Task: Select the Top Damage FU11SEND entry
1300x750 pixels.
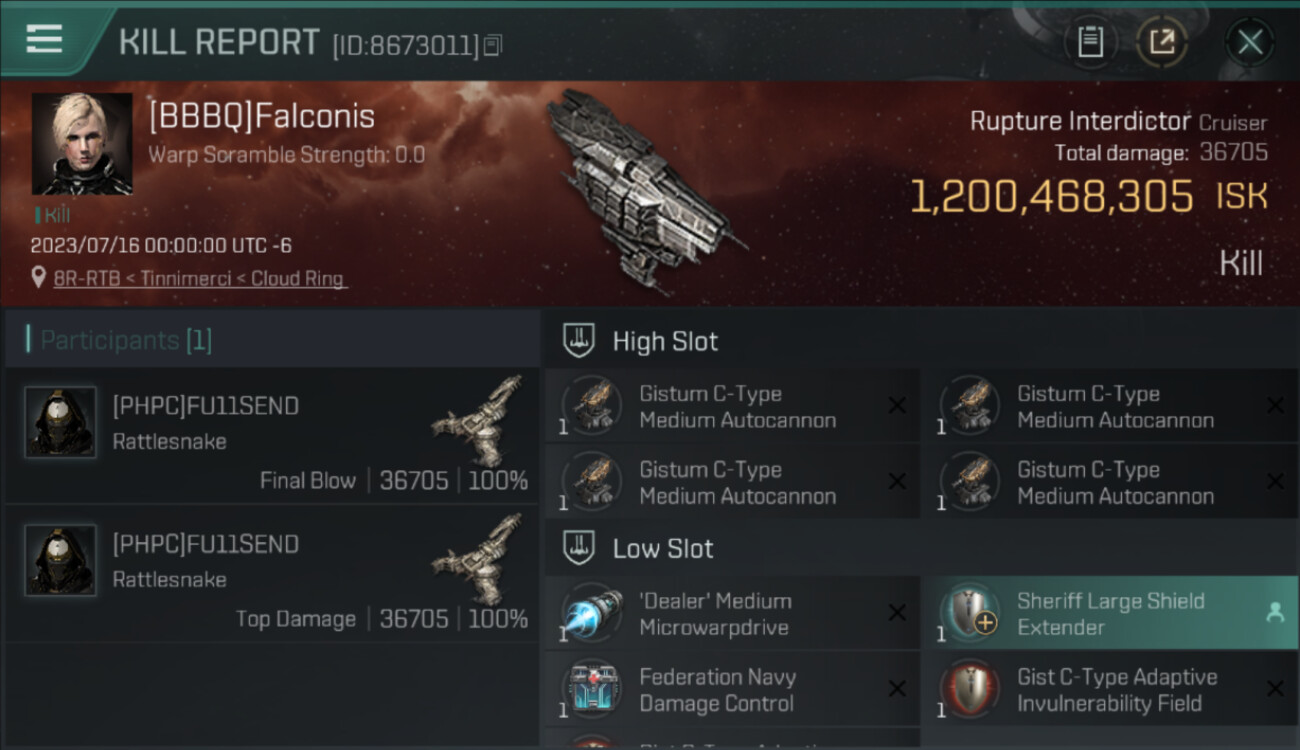Action: point(272,574)
